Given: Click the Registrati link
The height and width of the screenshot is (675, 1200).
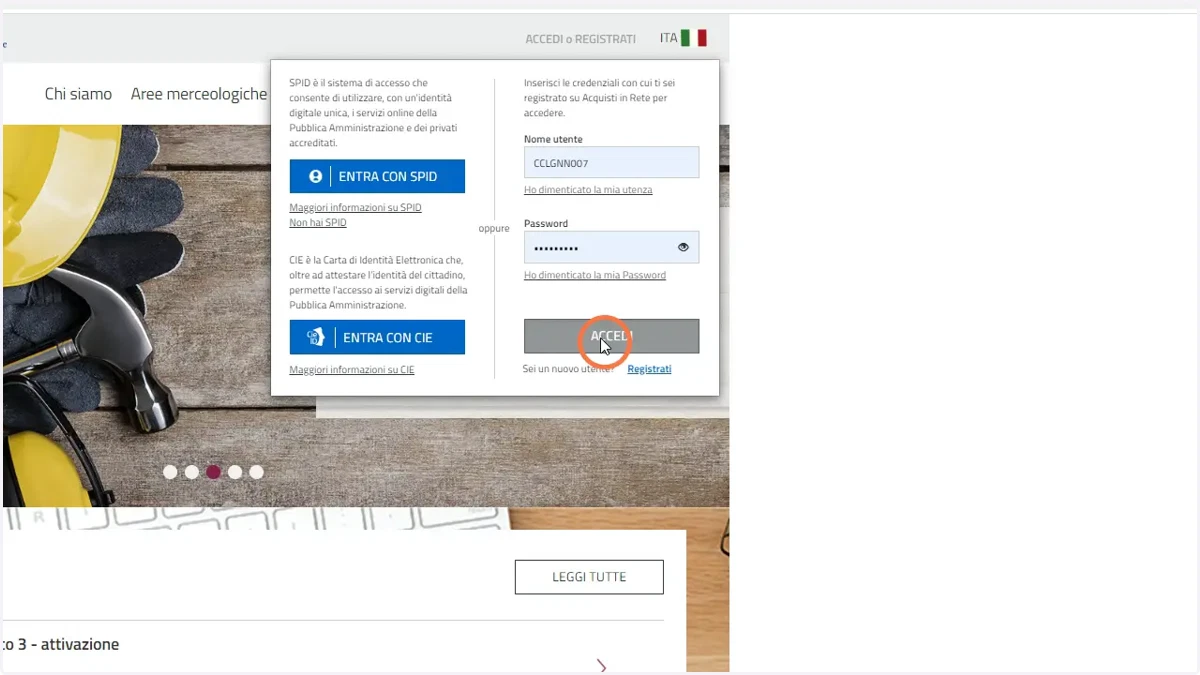Looking at the screenshot, I should click(649, 369).
